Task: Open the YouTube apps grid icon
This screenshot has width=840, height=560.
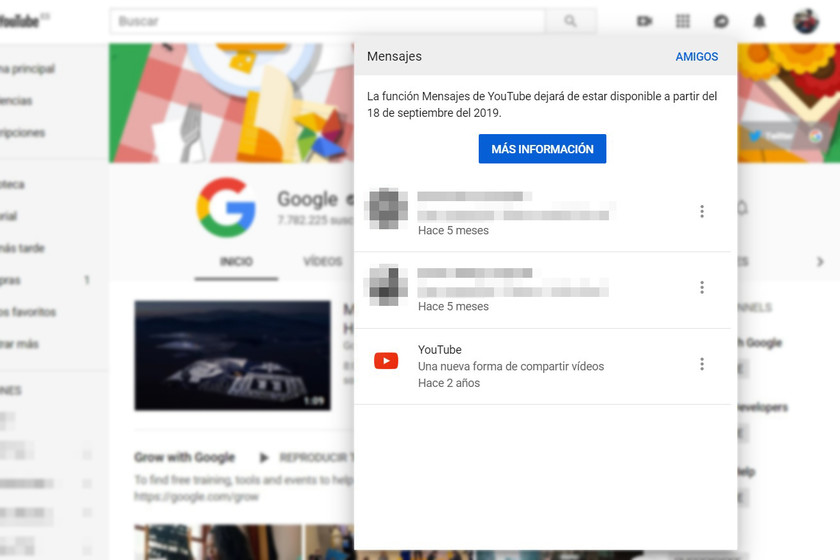Action: tap(682, 21)
